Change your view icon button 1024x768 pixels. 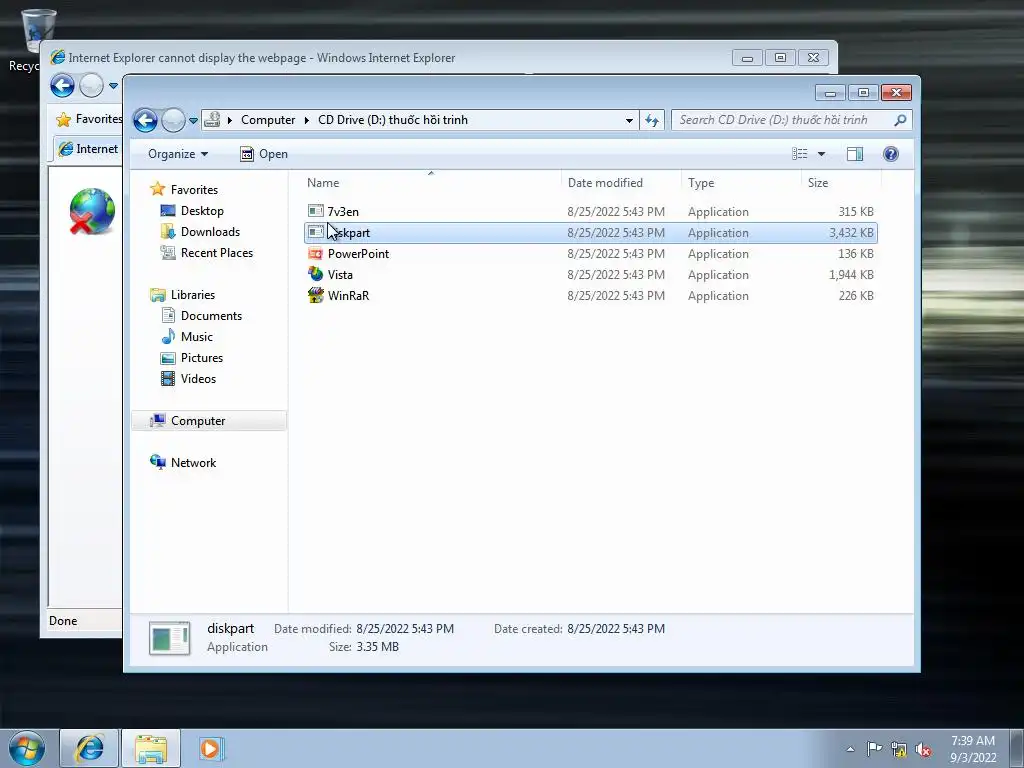pyautogui.click(x=799, y=154)
